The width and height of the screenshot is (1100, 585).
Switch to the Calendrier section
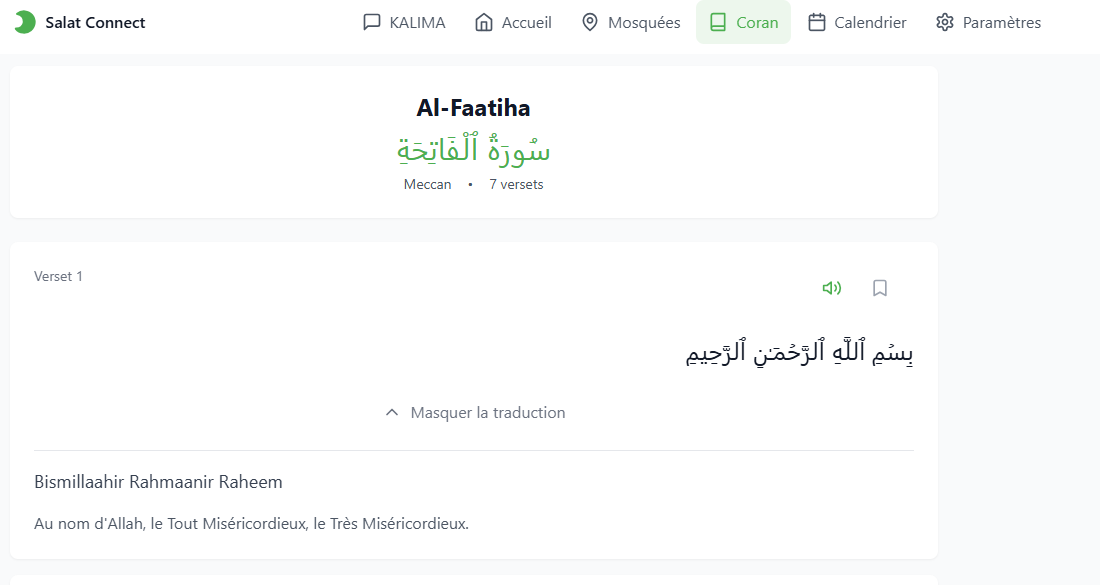(856, 21)
